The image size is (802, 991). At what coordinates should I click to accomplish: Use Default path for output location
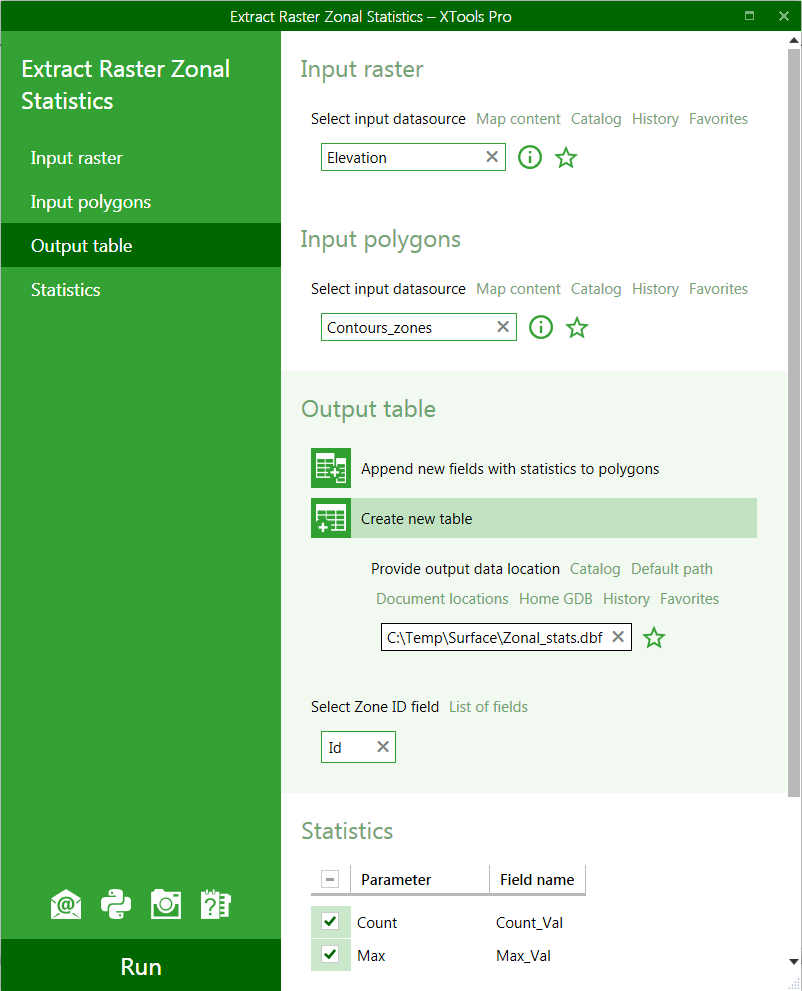[x=672, y=569]
